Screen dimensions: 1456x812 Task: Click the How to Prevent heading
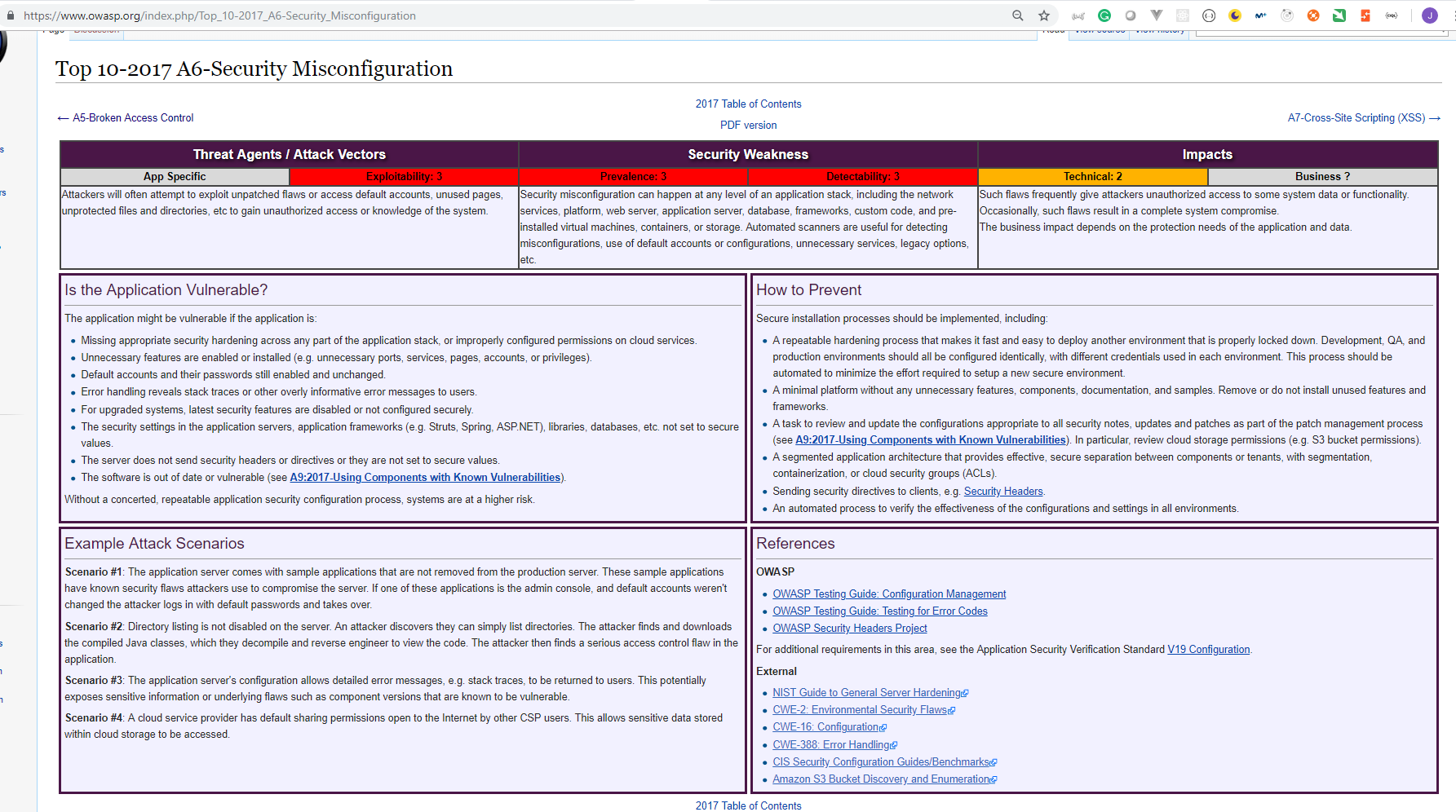click(808, 290)
